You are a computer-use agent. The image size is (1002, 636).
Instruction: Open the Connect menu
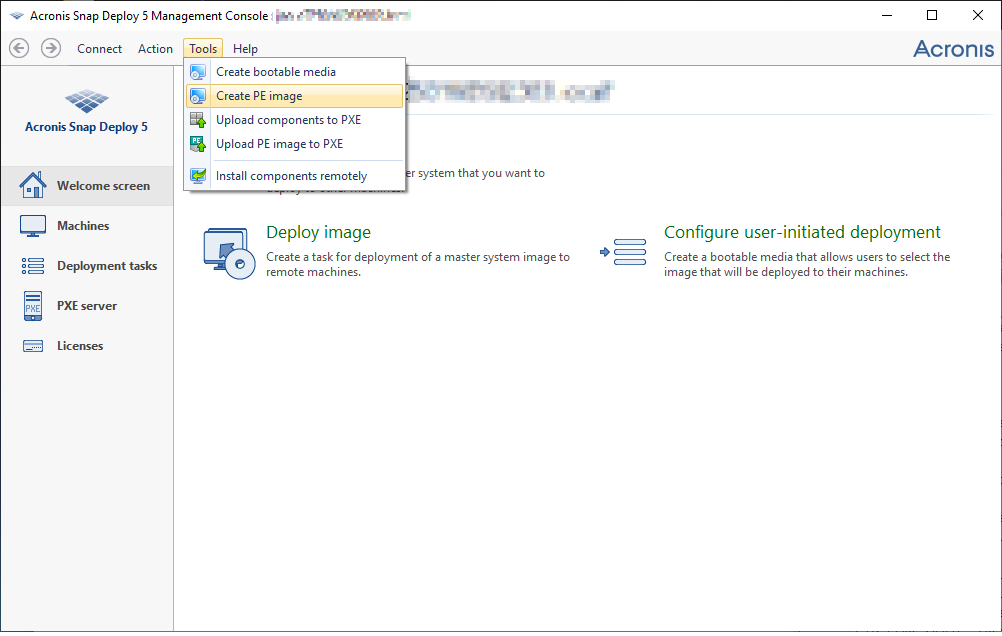pyautogui.click(x=100, y=49)
